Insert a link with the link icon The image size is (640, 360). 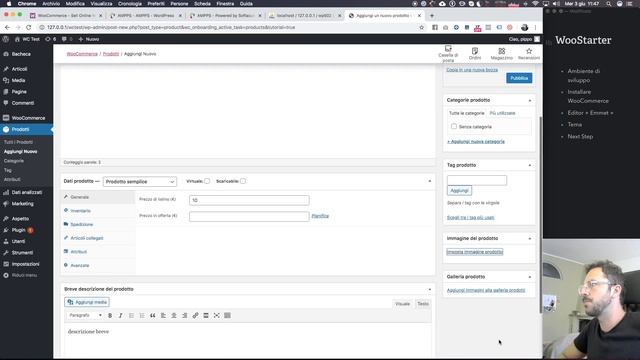pyautogui.click(x=195, y=316)
